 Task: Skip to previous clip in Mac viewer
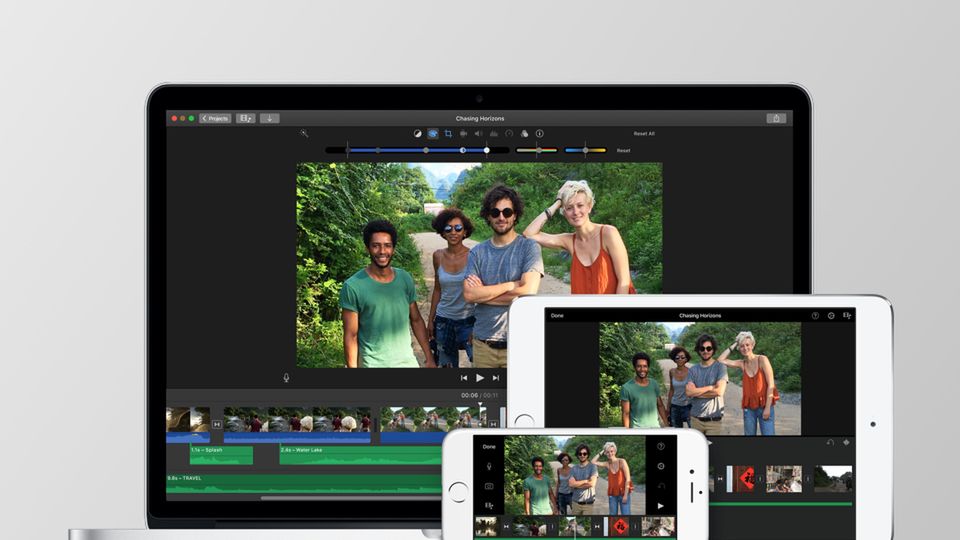pos(464,378)
